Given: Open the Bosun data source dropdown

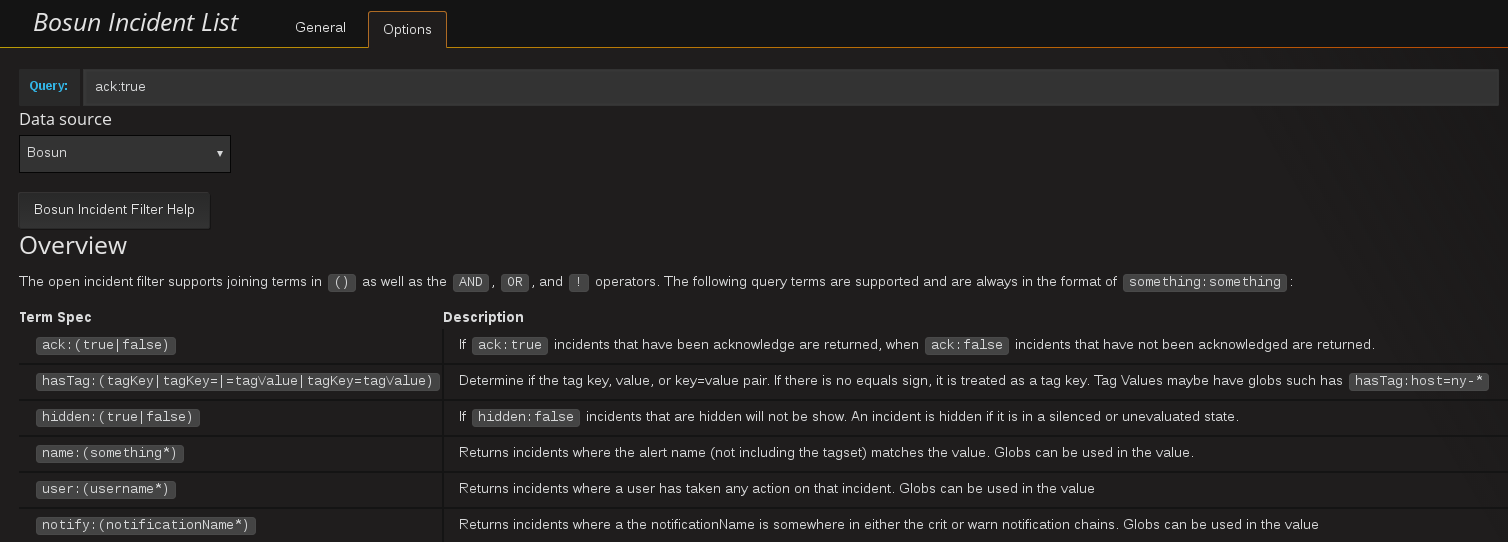Looking at the screenshot, I should pyautogui.click(x=125, y=153).
